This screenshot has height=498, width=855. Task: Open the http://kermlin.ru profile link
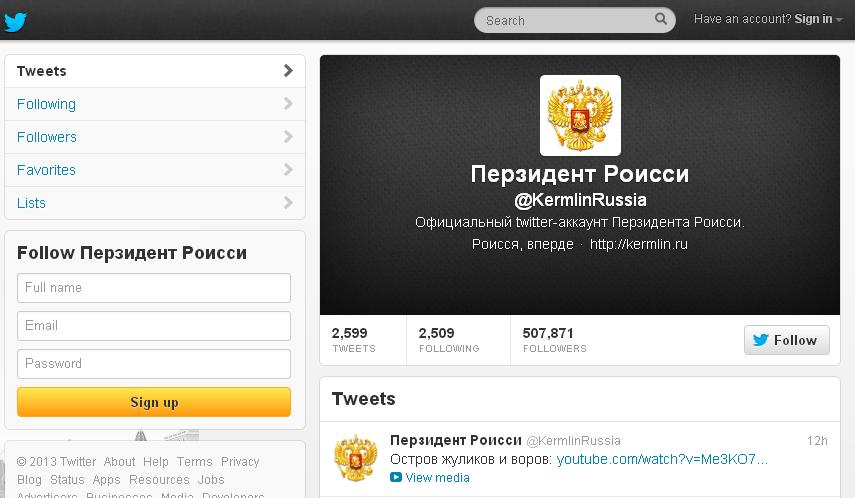click(639, 244)
